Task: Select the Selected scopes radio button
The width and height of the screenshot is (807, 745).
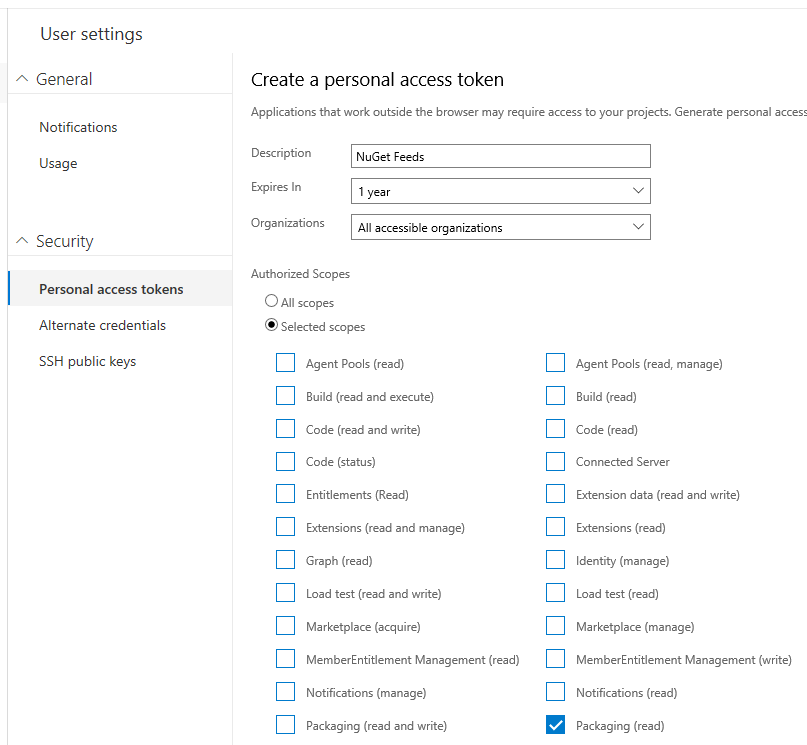Action: point(271,325)
